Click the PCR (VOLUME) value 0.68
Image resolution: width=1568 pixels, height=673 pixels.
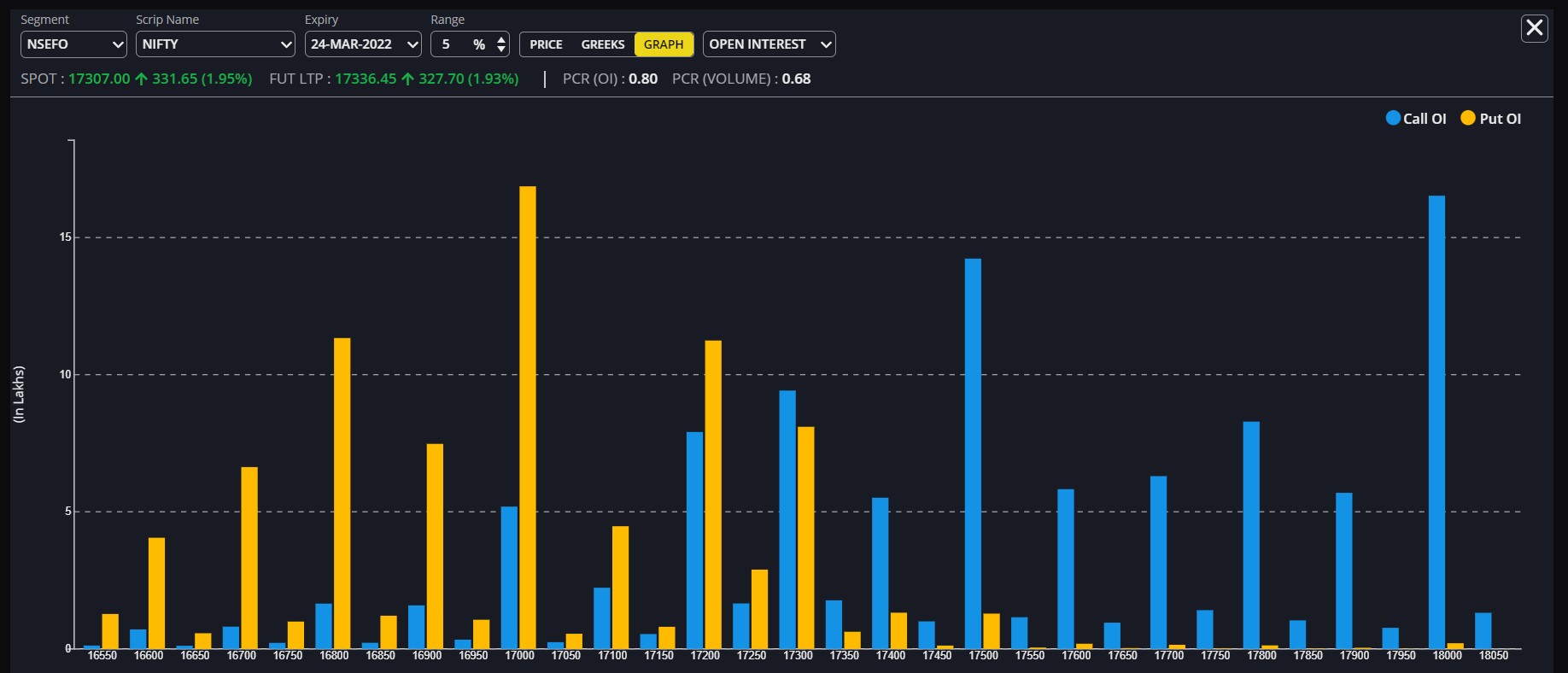[796, 79]
